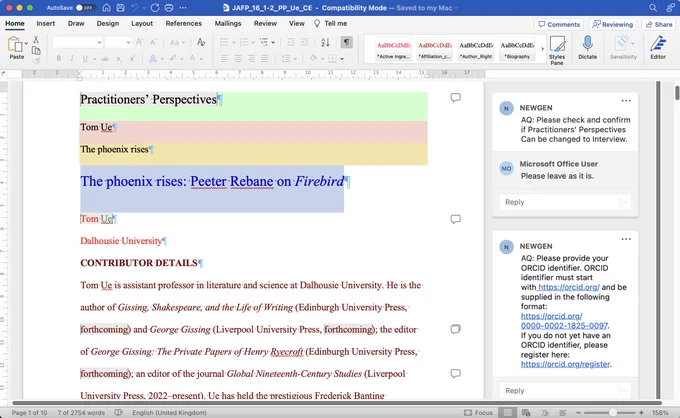Expand the font name dropdown

coord(100,42)
